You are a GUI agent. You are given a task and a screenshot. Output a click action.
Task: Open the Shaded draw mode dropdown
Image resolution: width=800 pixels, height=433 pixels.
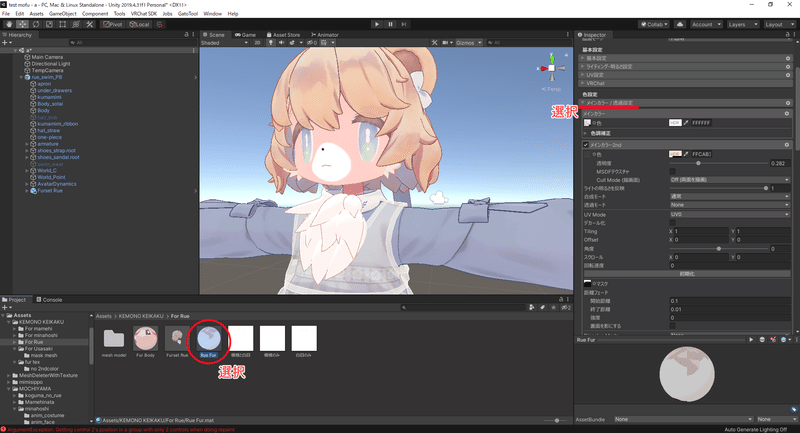tap(224, 43)
